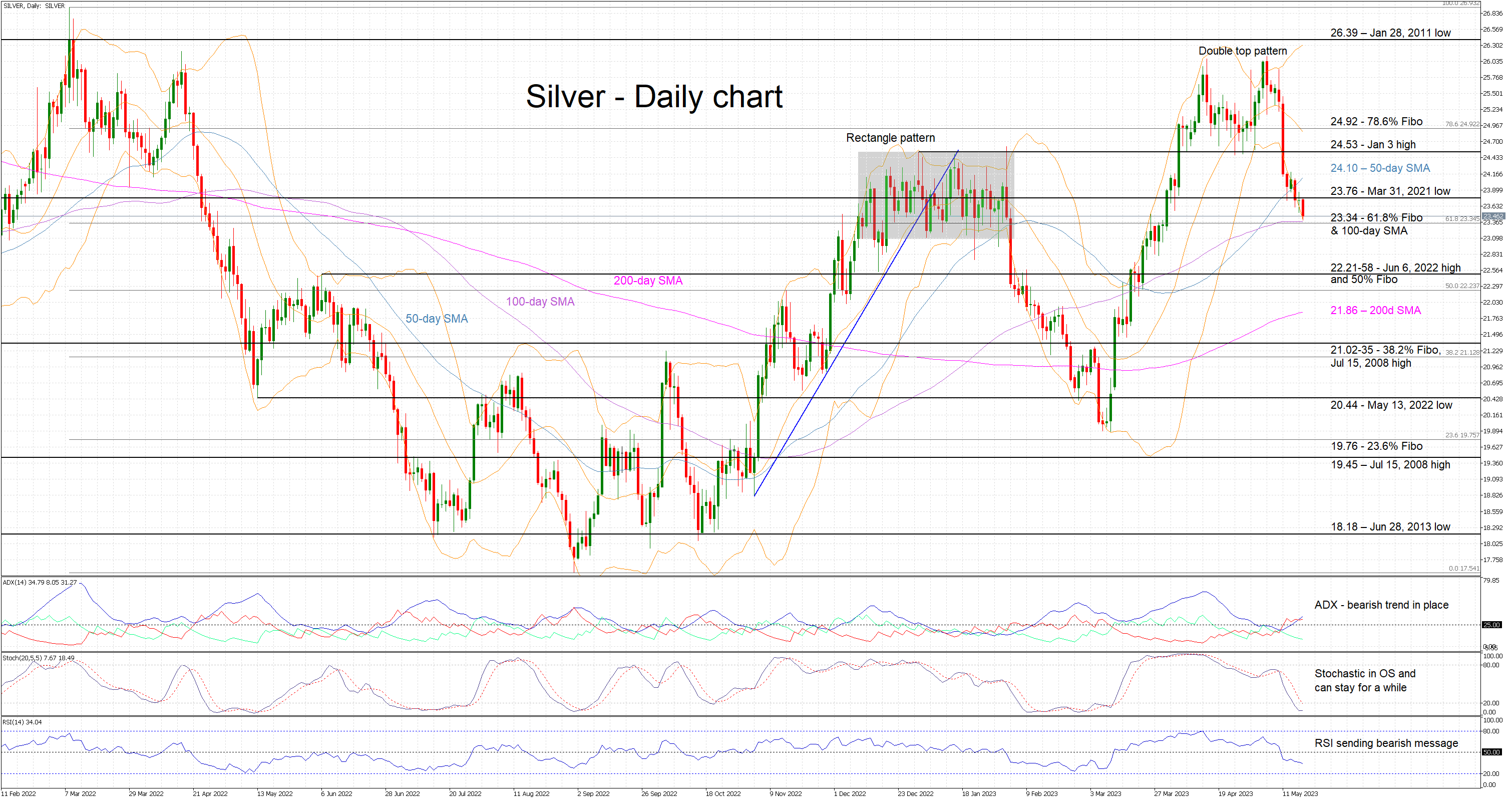Viewport: 1512px width, 800px height.
Task: Click the '24.10 – 50-day SMA' level text
Action: click(x=1379, y=168)
